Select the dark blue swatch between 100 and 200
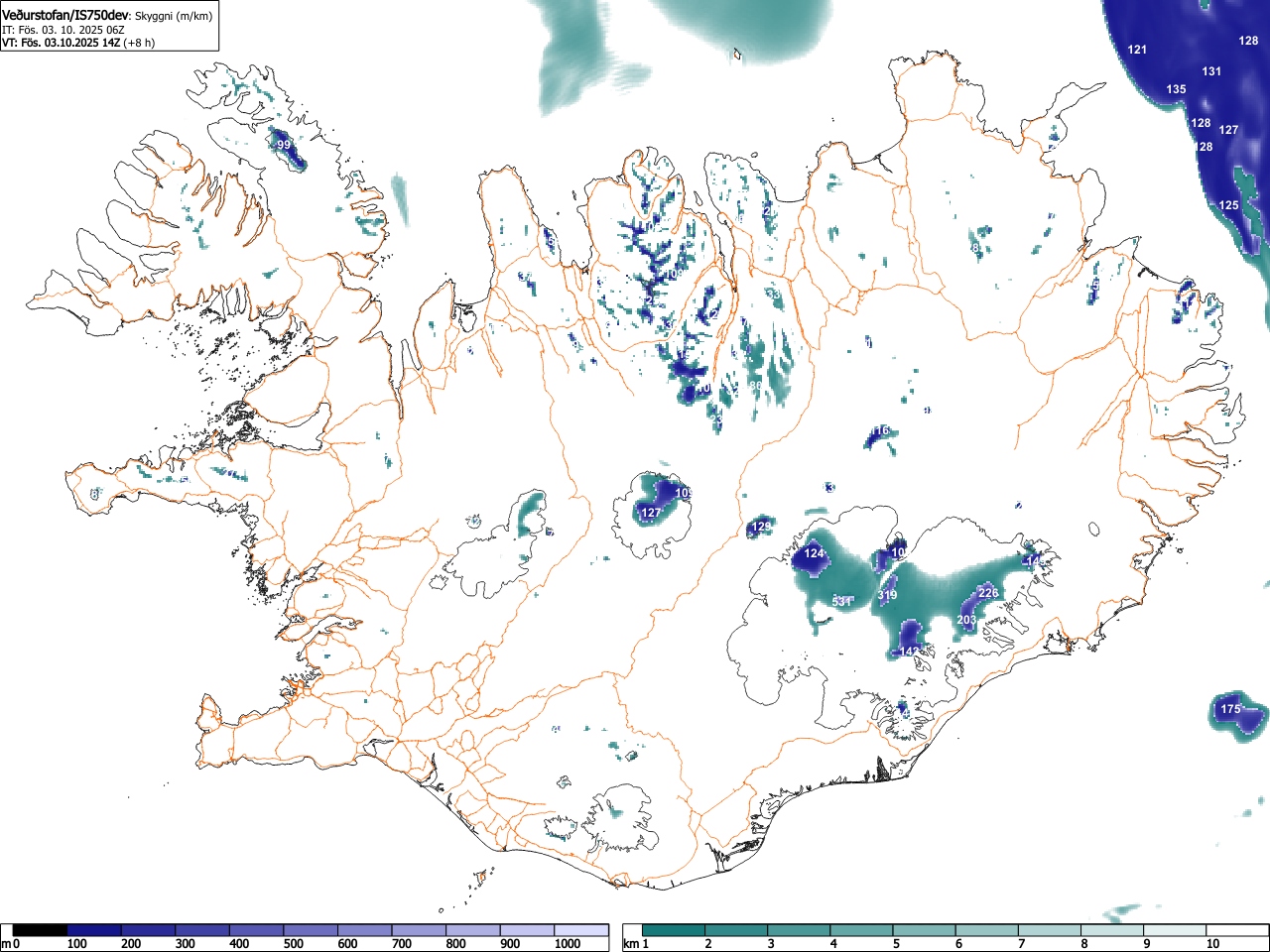 point(94,930)
